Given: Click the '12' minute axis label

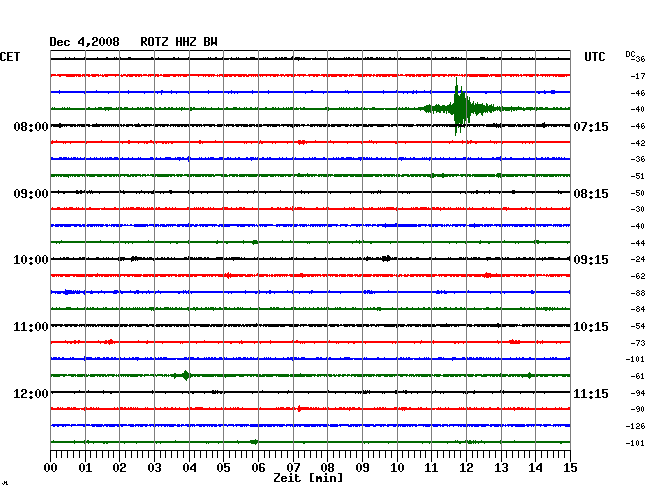Looking at the screenshot, I should pos(466,467).
